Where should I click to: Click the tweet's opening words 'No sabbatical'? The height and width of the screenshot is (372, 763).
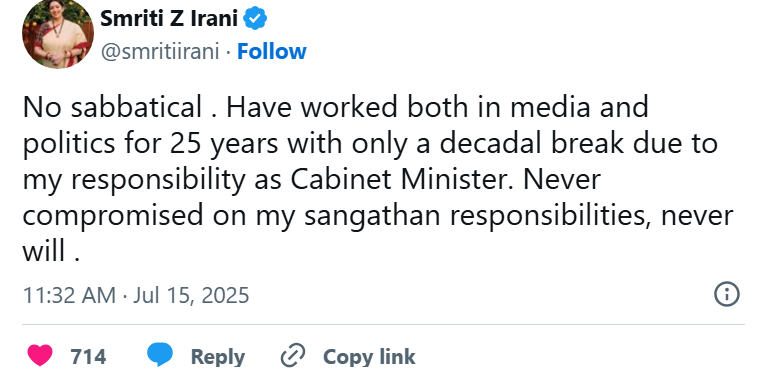[x=112, y=107]
